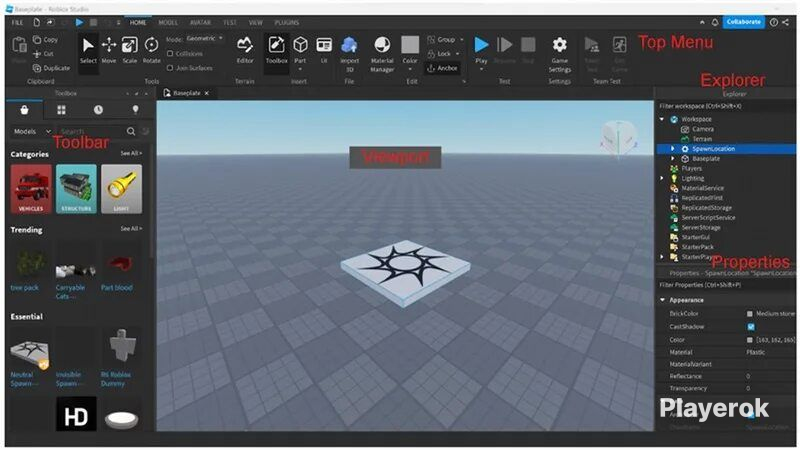This screenshot has width=800, height=450.
Task: Open the Models category dropdown
Action: click(x=31, y=132)
